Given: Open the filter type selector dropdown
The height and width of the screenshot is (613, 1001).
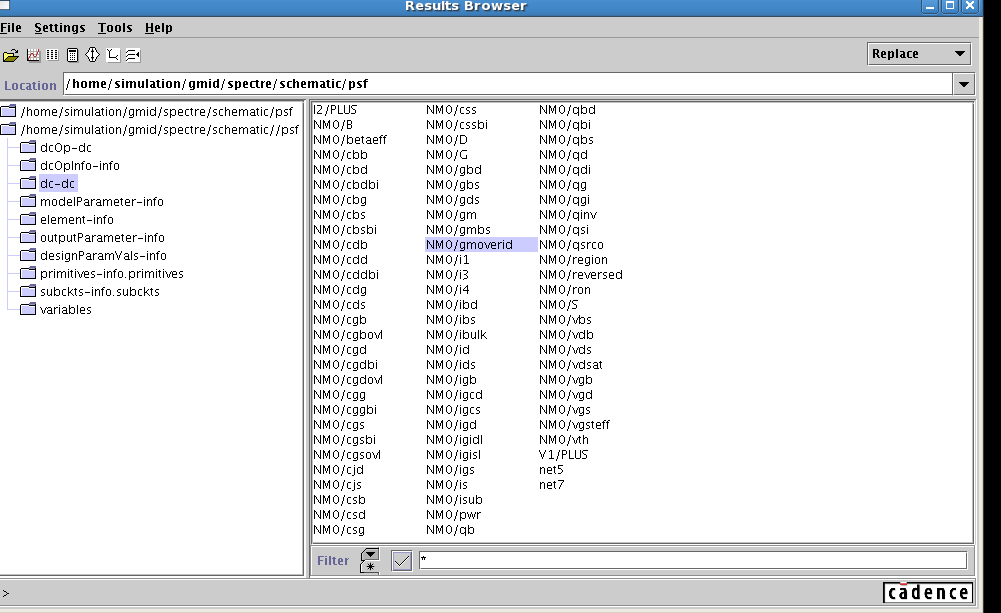Looking at the screenshot, I should (x=370, y=560).
